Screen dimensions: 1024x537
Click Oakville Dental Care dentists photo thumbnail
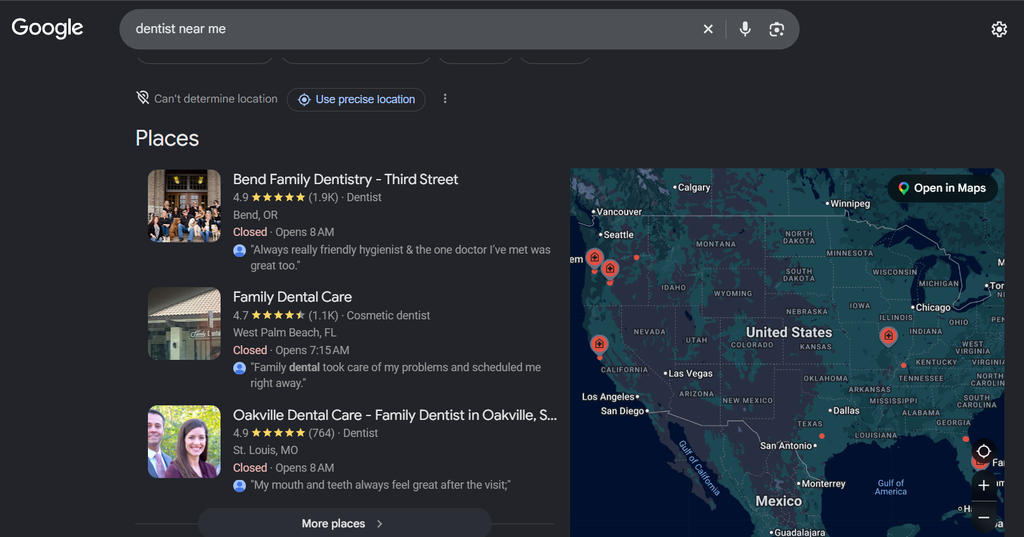(184, 442)
